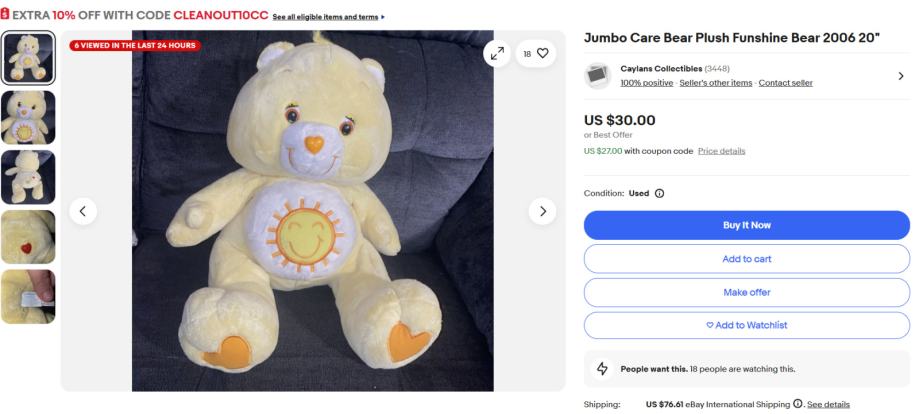Go to the previous product image

83,211
